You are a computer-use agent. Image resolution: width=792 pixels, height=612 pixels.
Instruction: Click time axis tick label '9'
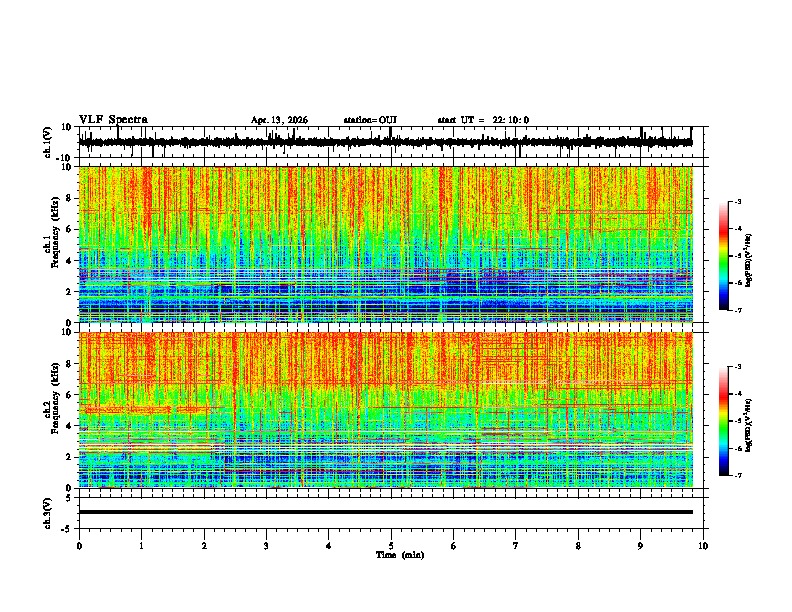pyautogui.click(x=640, y=546)
